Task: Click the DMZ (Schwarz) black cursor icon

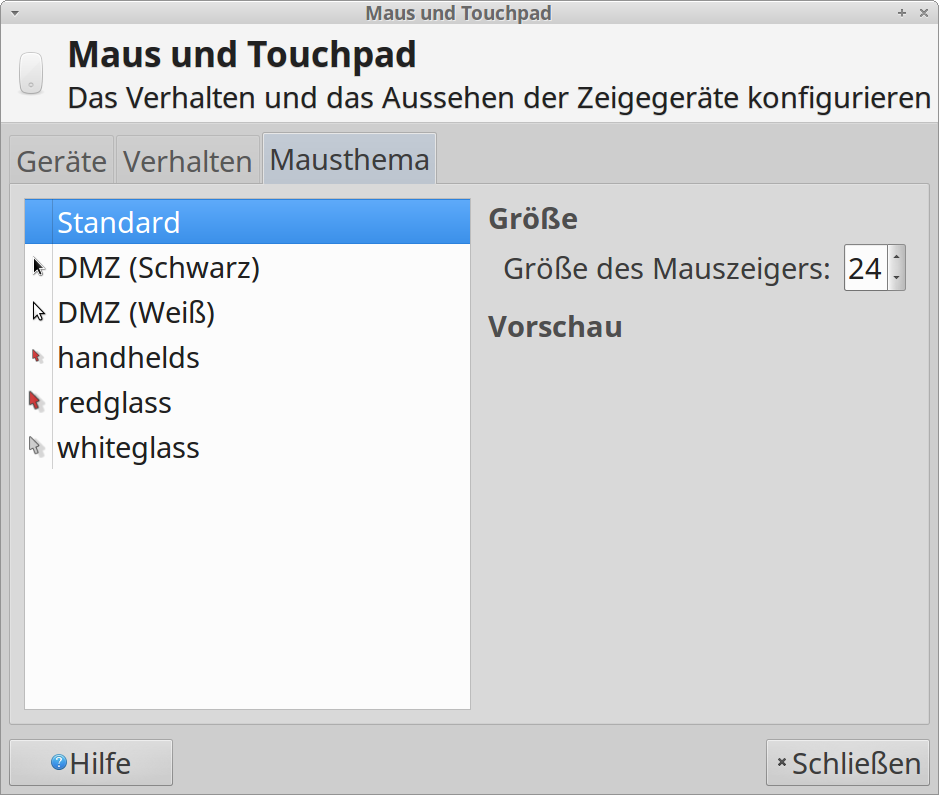Action: (39, 267)
